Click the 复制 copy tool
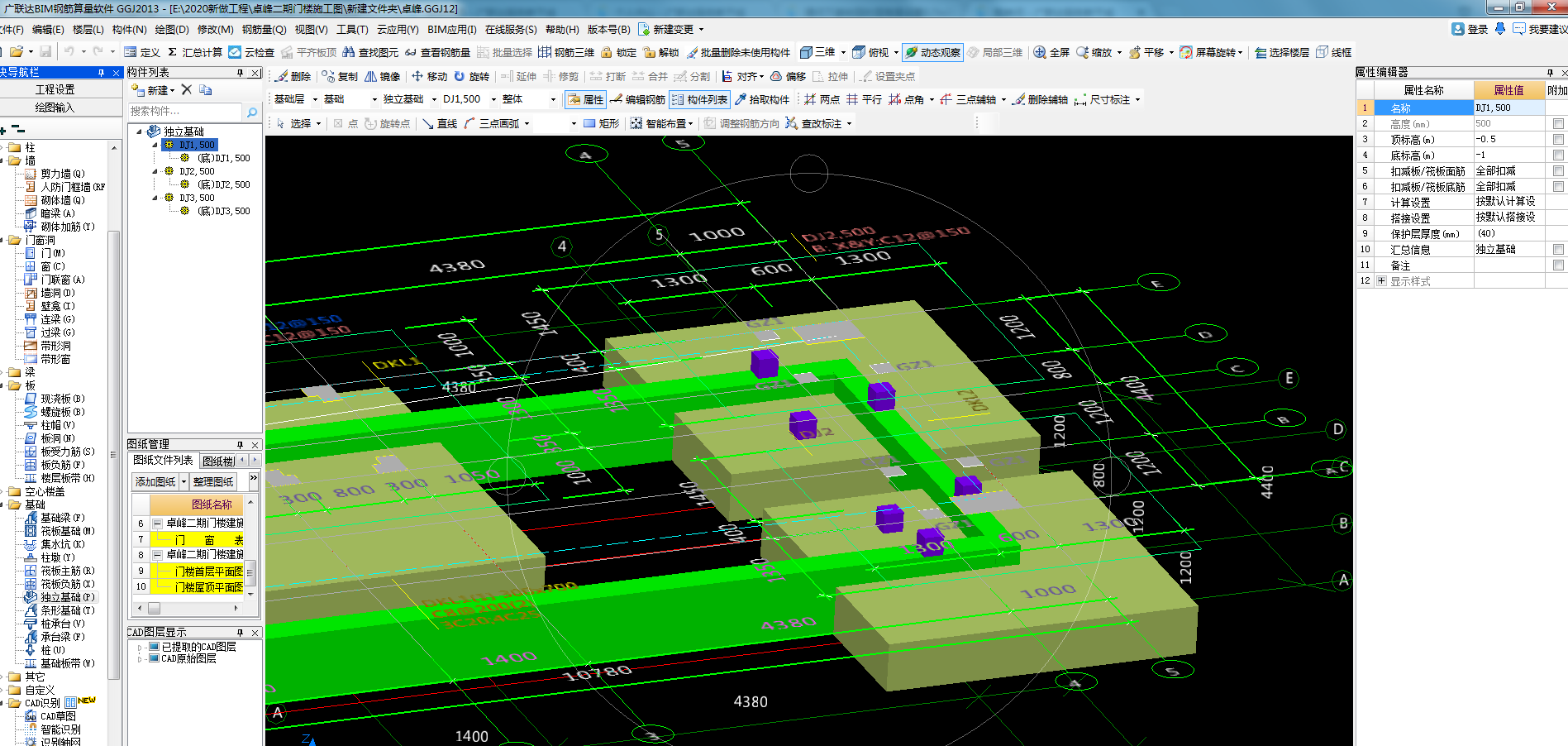The image size is (1568, 746). tap(340, 76)
